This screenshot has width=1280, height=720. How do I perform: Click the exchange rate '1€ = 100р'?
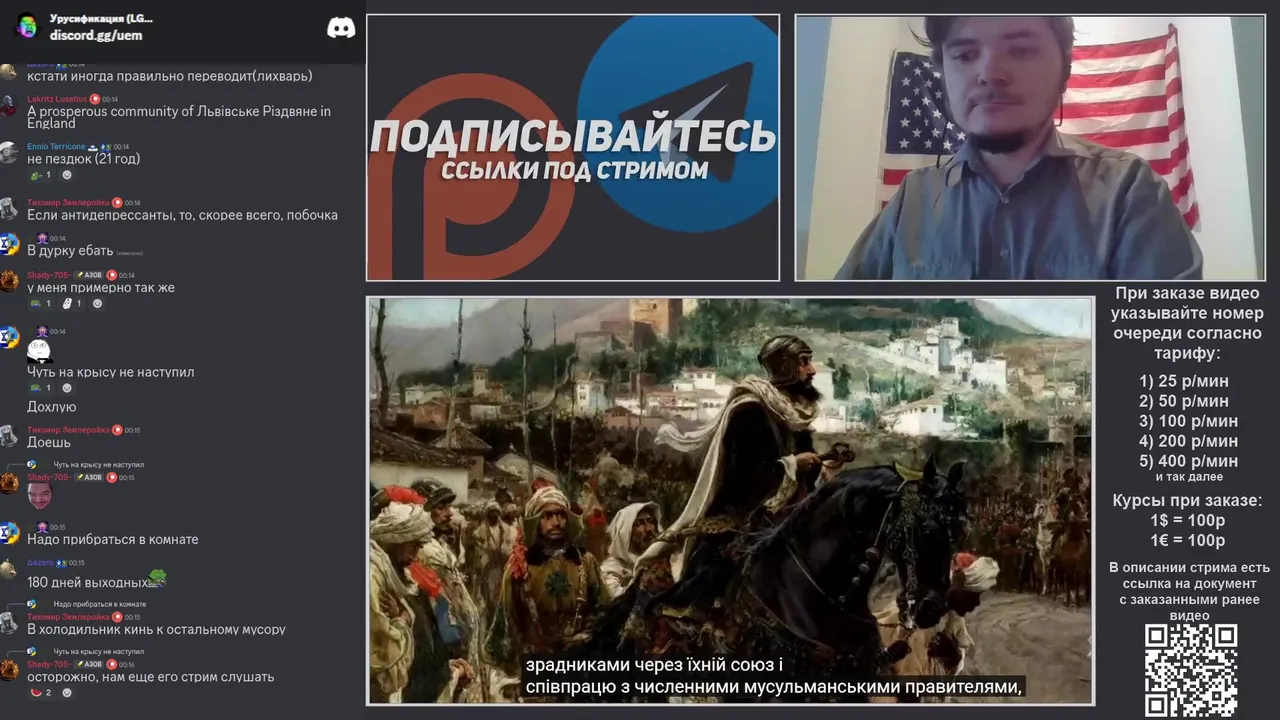[x=1188, y=541]
